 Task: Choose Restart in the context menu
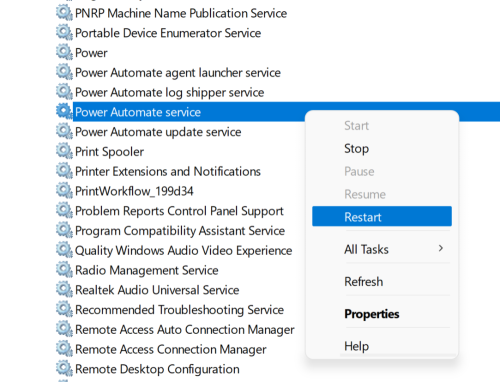tap(382, 217)
